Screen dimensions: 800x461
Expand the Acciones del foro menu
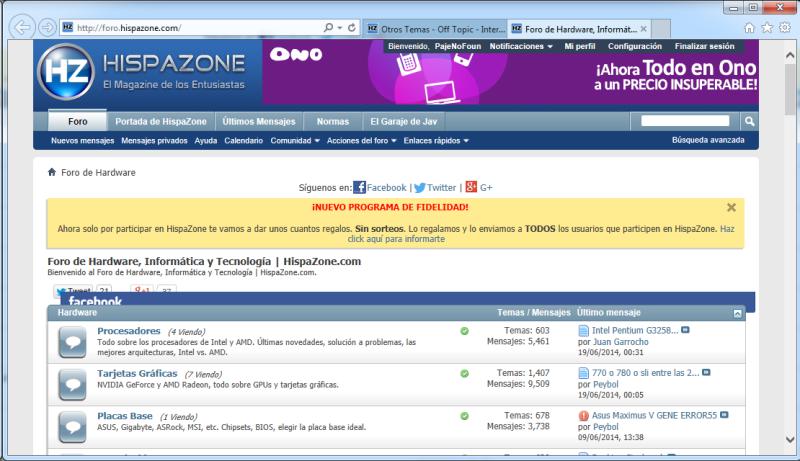tap(361, 140)
